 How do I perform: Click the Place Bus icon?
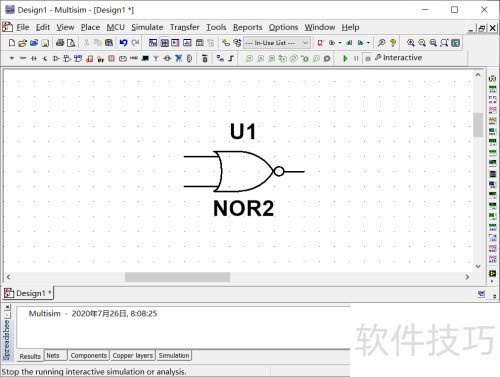coord(231,58)
